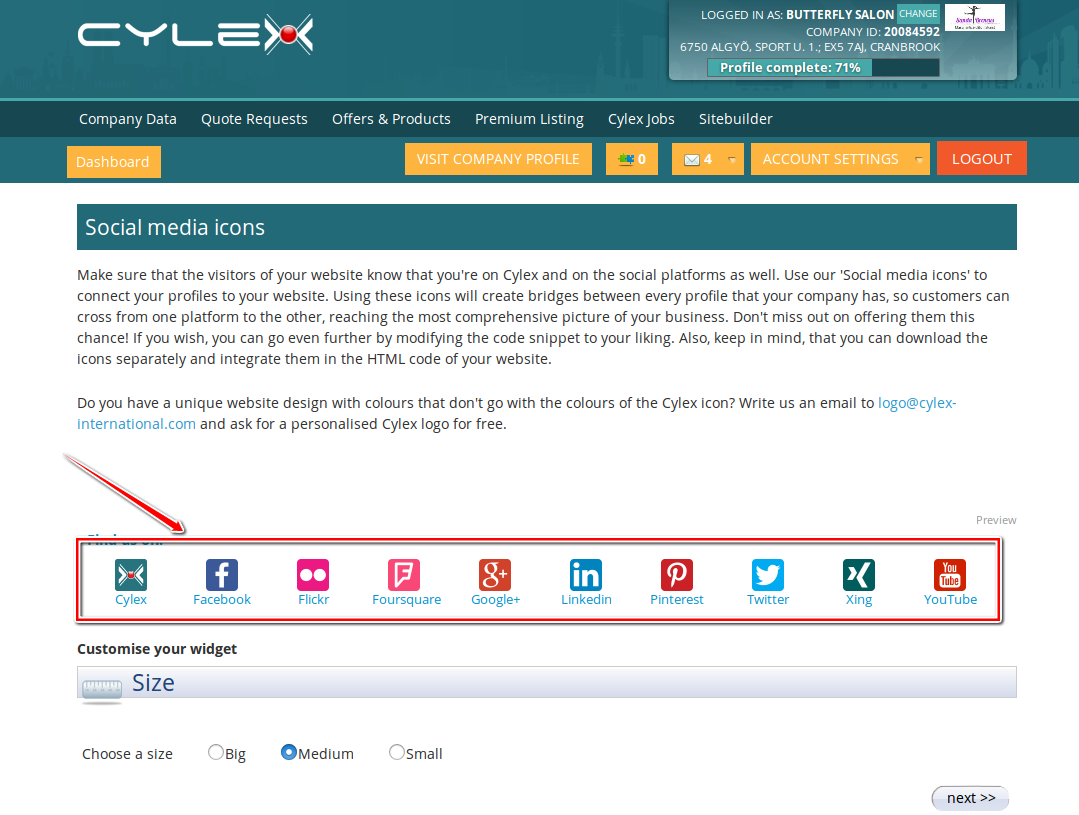Select the Medium size radio button

tap(289, 752)
